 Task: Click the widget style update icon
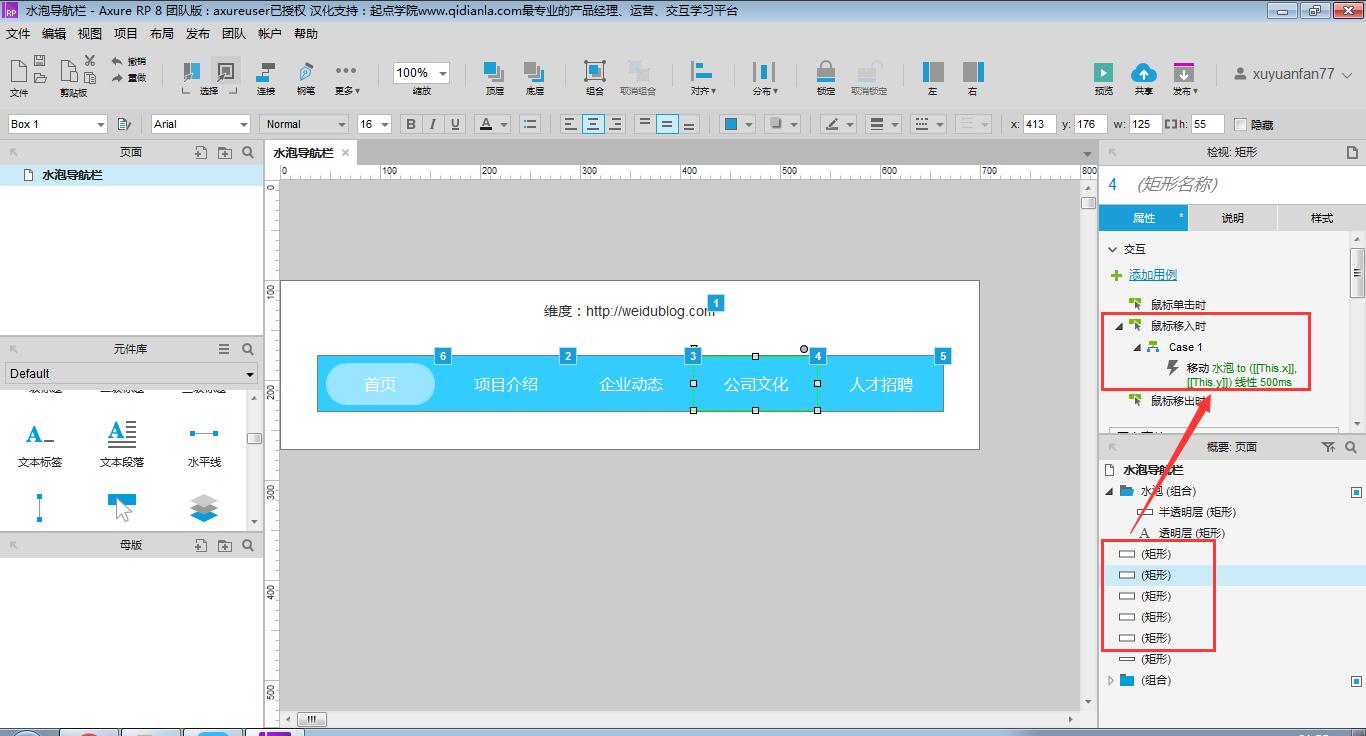(x=124, y=124)
